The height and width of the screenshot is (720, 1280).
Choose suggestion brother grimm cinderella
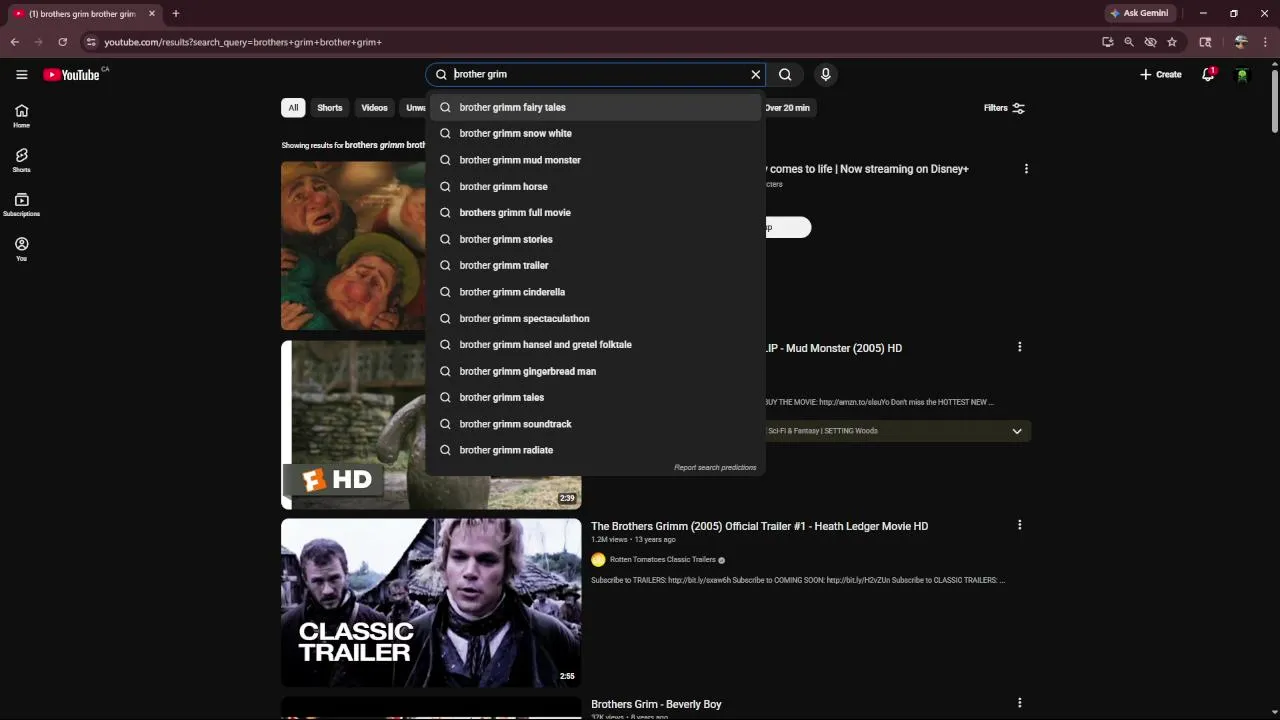coord(596,292)
